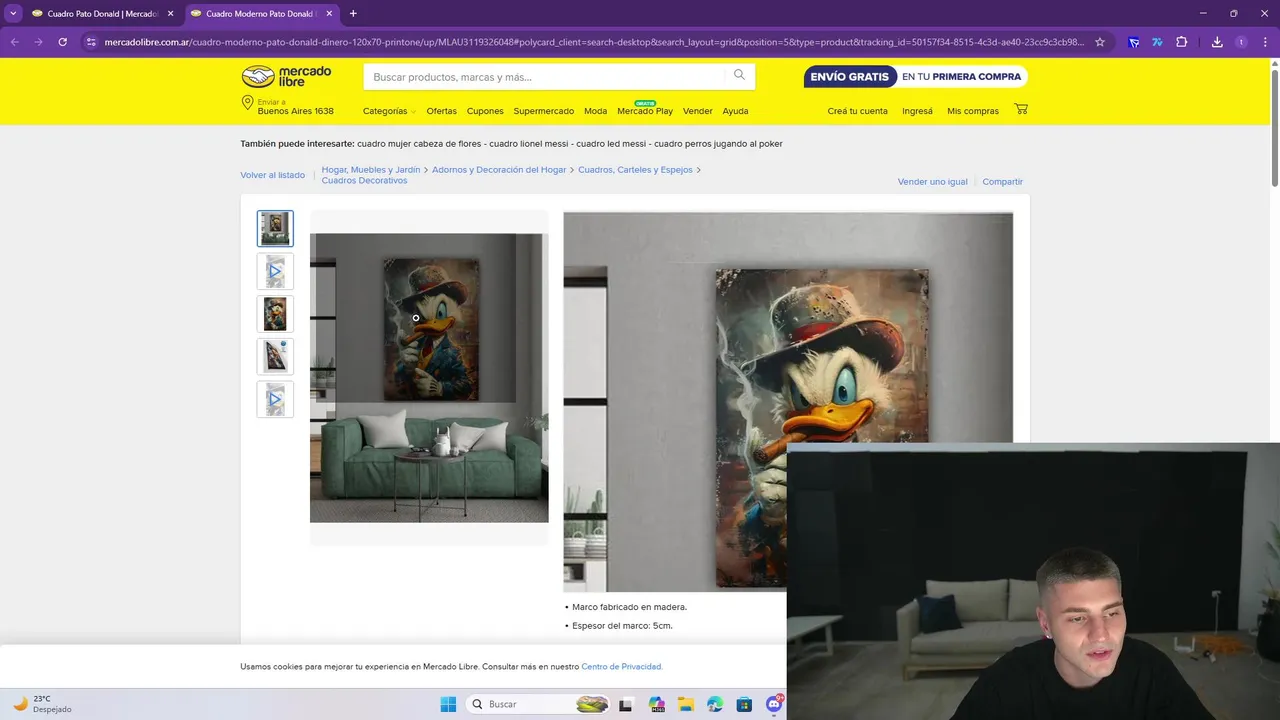Click the 7v extension icon

[x=1157, y=42]
